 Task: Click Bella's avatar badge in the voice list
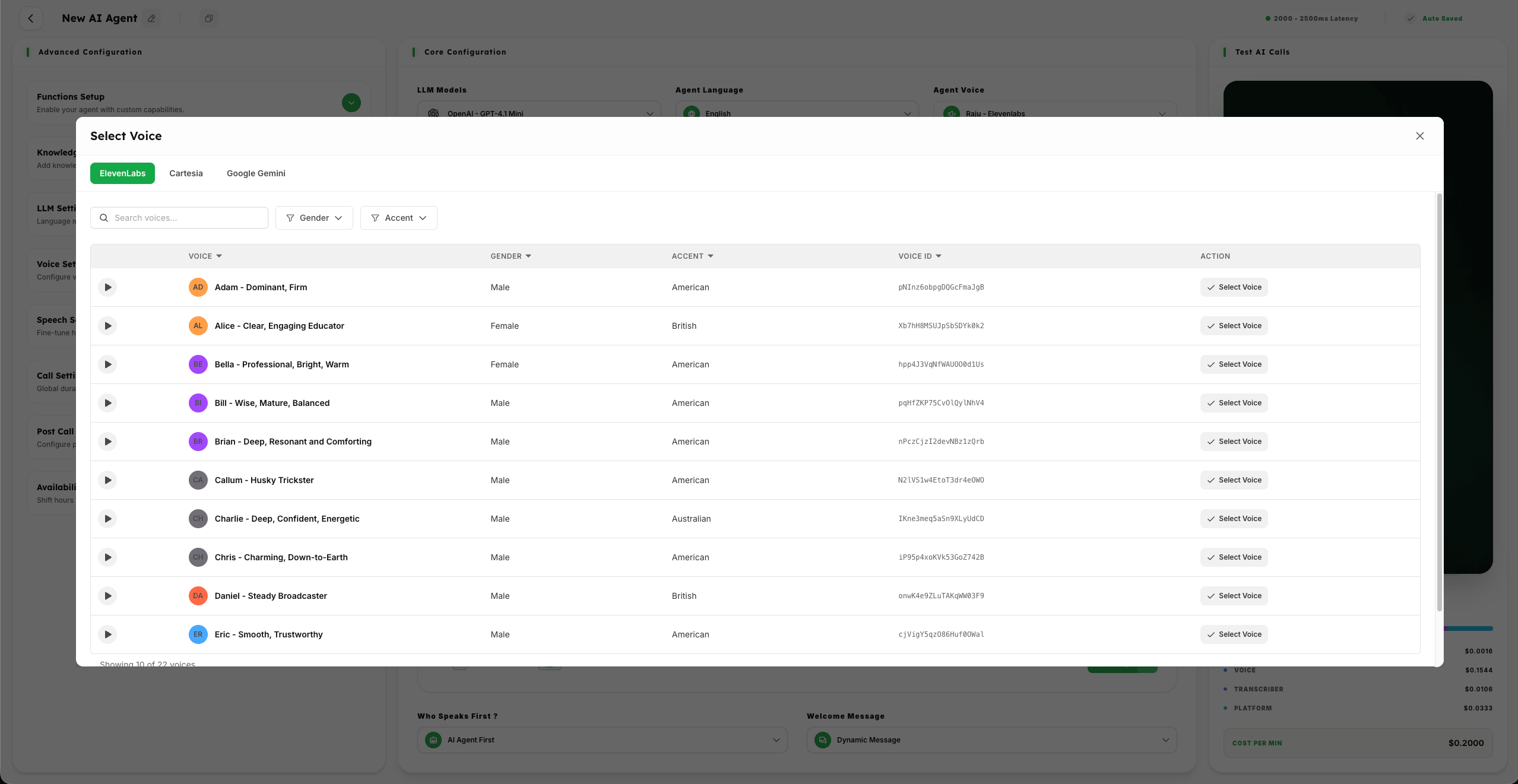198,364
